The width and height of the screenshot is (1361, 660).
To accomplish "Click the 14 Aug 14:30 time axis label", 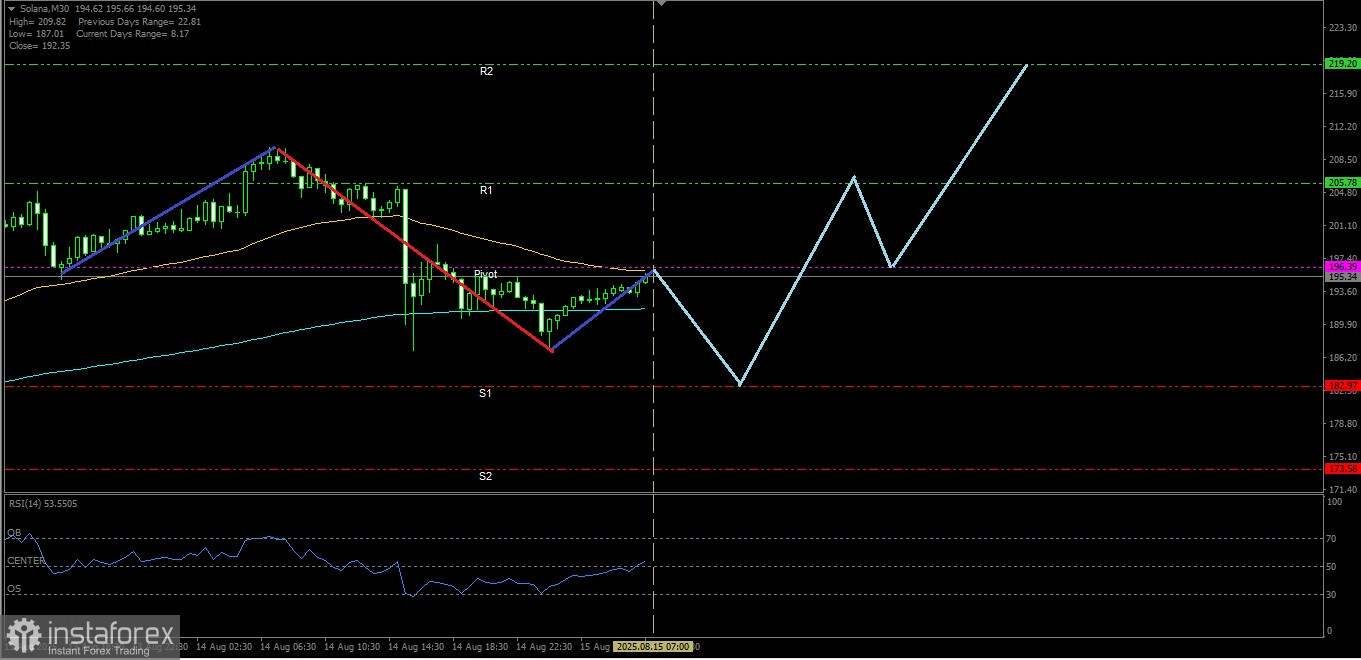I will [417, 647].
